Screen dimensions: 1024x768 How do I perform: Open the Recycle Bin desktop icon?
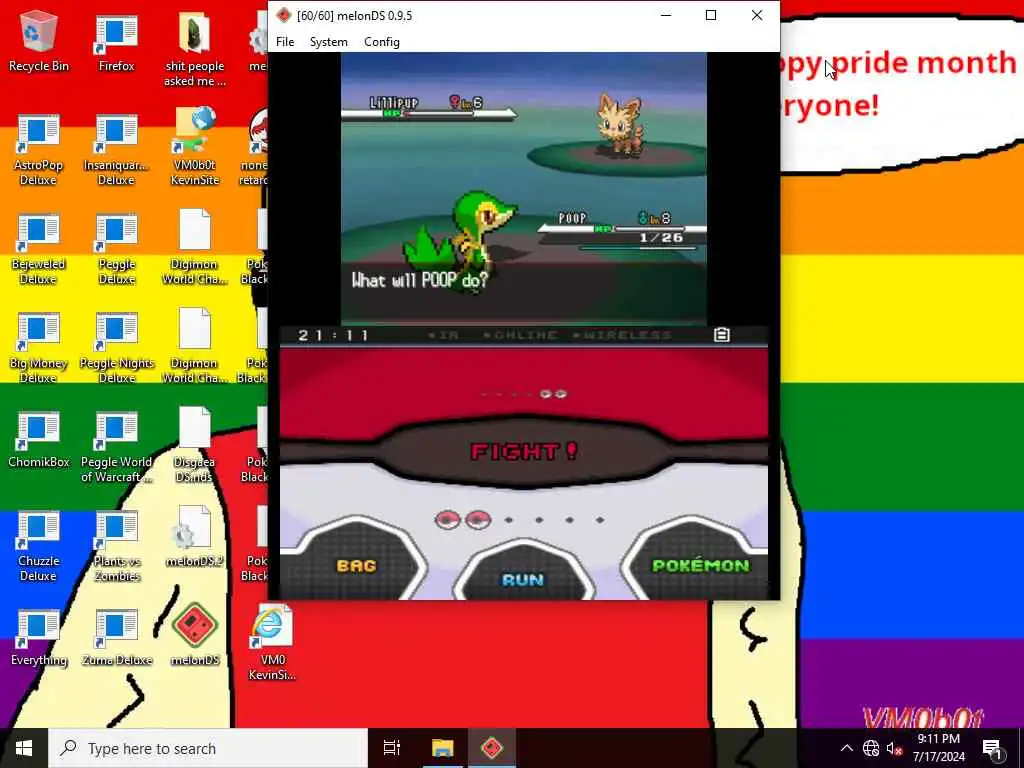click(39, 40)
